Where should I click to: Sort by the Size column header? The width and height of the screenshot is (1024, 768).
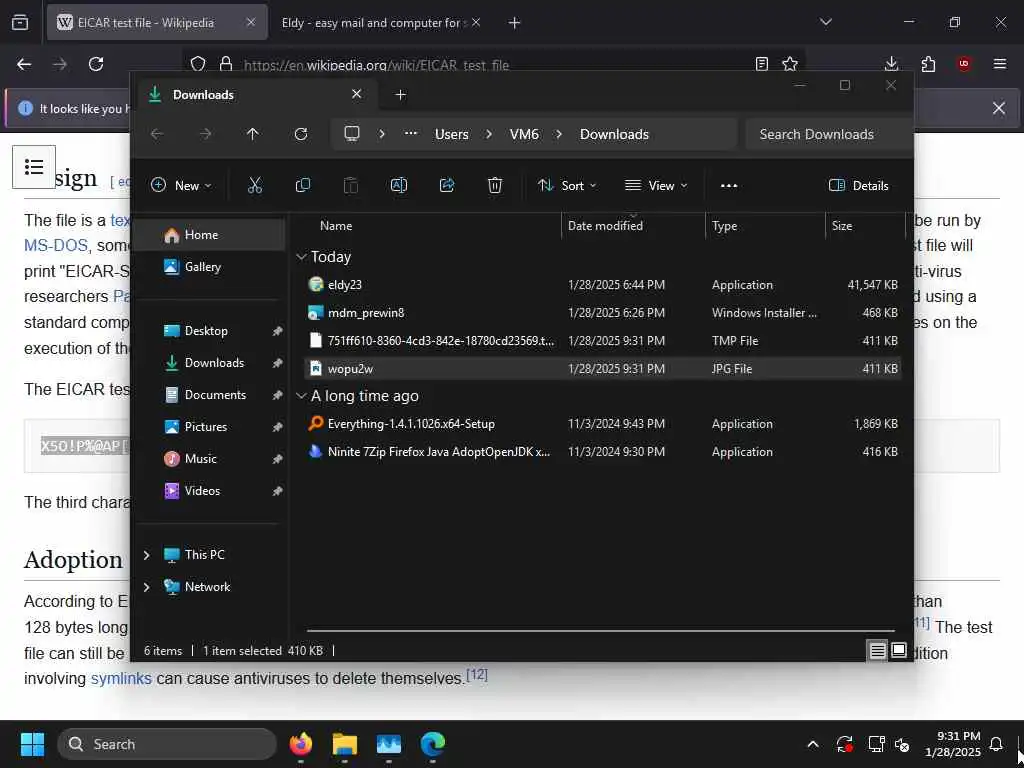[865, 226]
